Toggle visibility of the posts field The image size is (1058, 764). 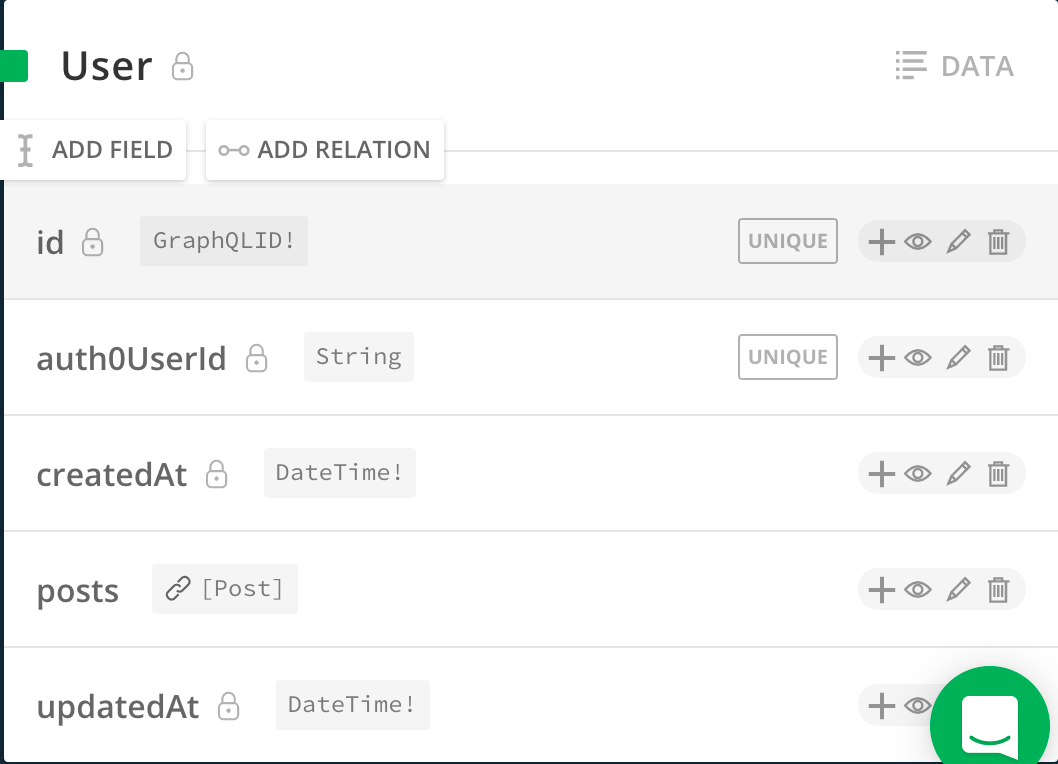tap(918, 589)
